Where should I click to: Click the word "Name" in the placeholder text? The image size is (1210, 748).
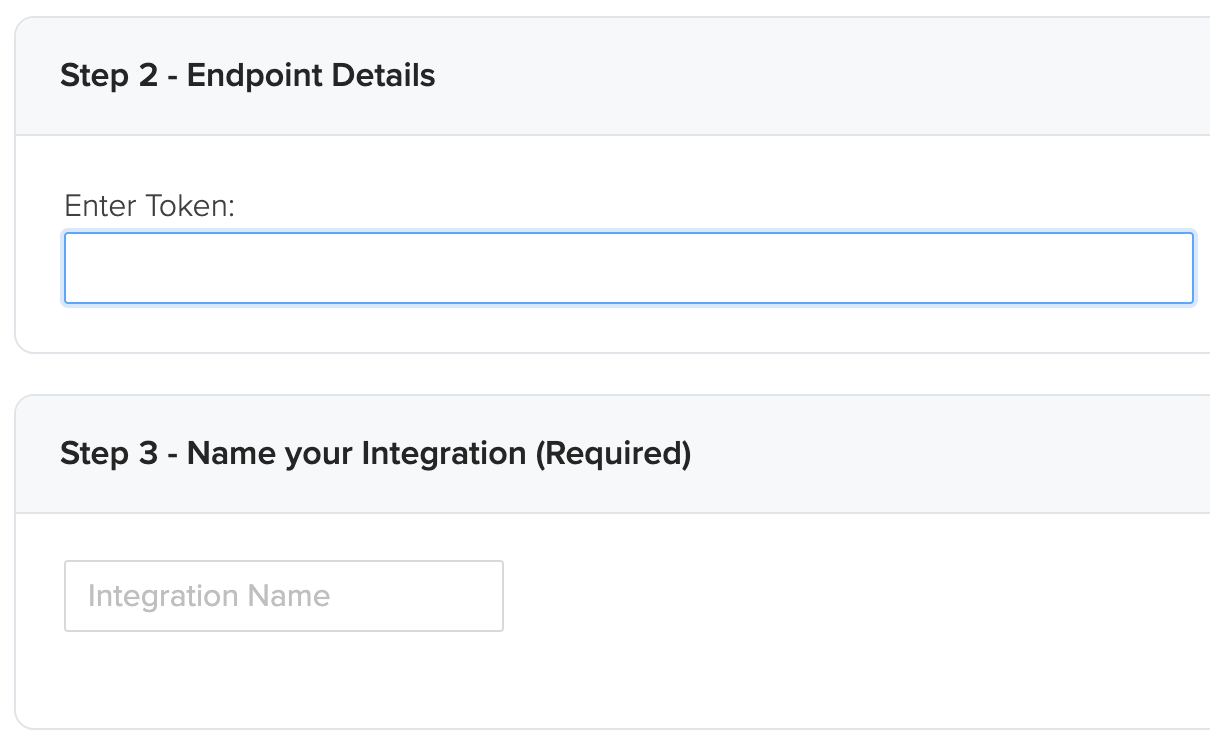click(289, 596)
